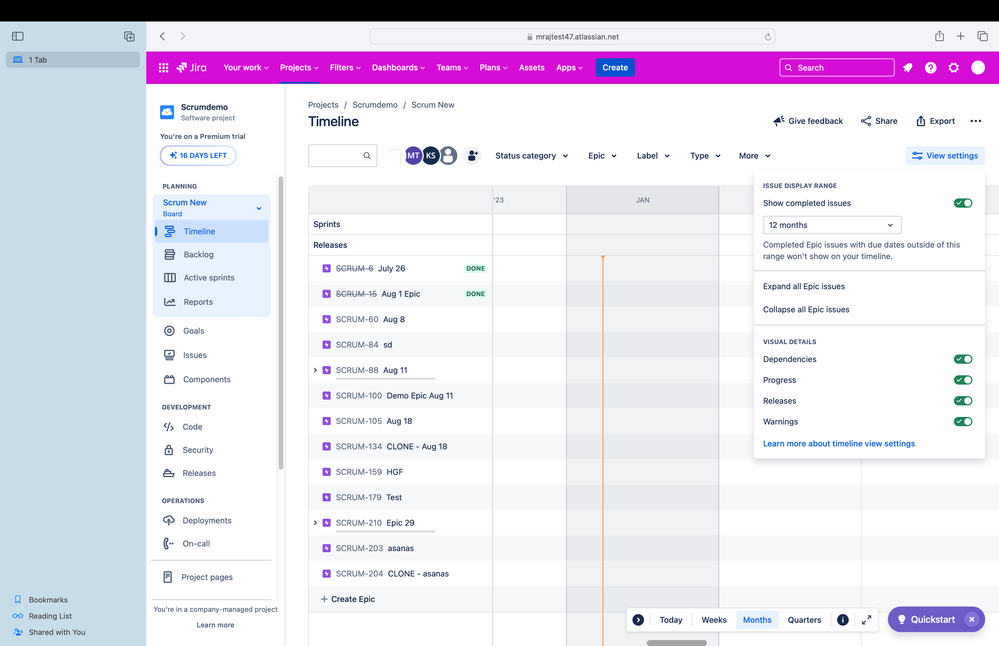Click the add people icon
This screenshot has height=646, width=999.
pyautogui.click(x=472, y=155)
